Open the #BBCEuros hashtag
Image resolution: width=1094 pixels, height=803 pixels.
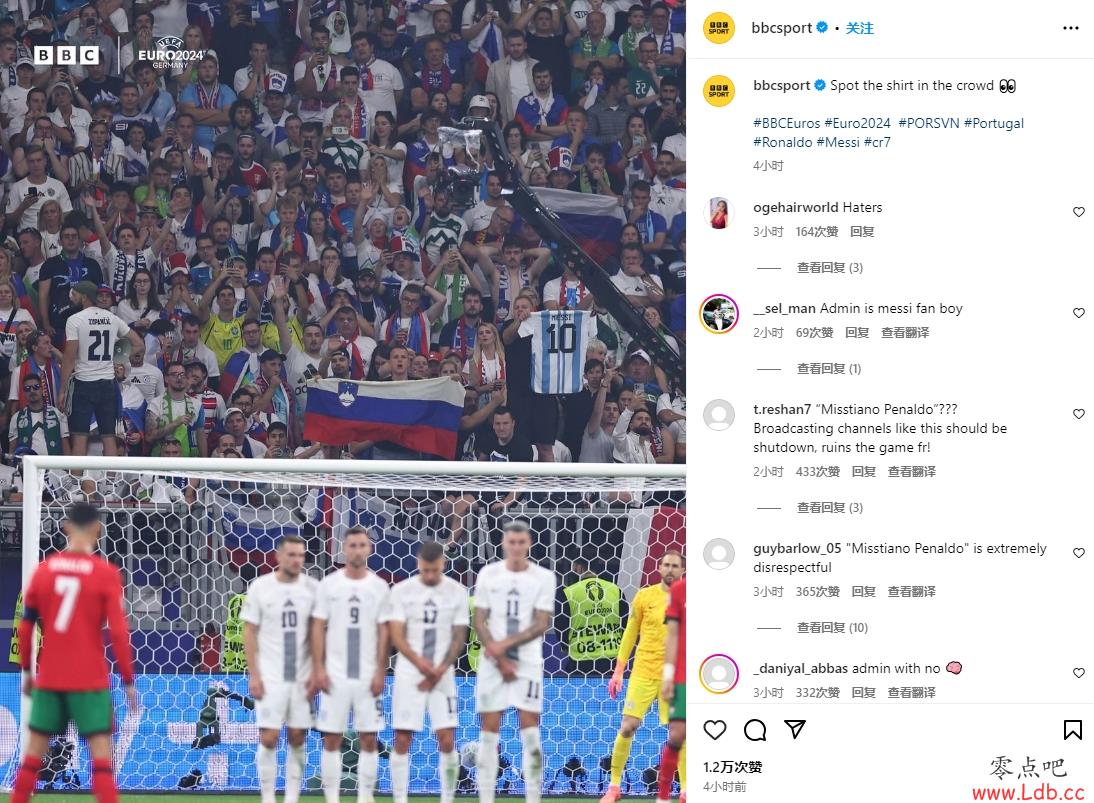pyautogui.click(x=786, y=123)
